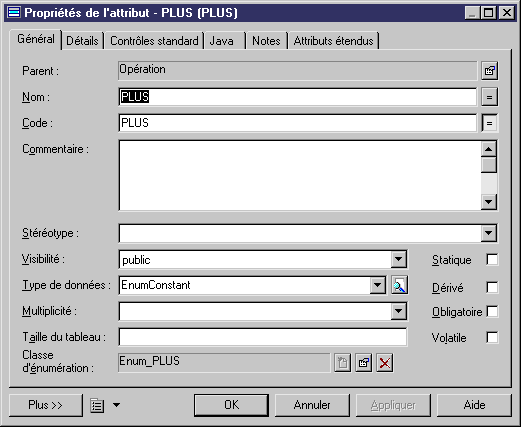Expand the Multiplicité dropdown
The width and height of the screenshot is (521, 427).
click(399, 311)
